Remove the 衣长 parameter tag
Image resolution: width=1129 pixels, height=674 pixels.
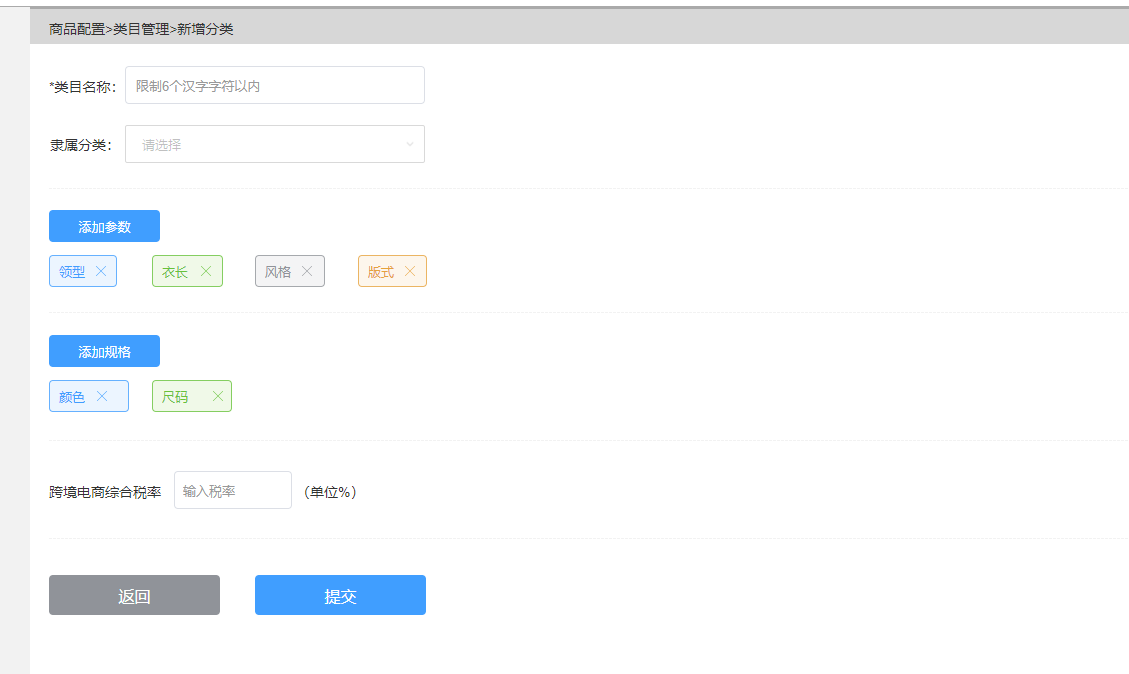pos(206,271)
